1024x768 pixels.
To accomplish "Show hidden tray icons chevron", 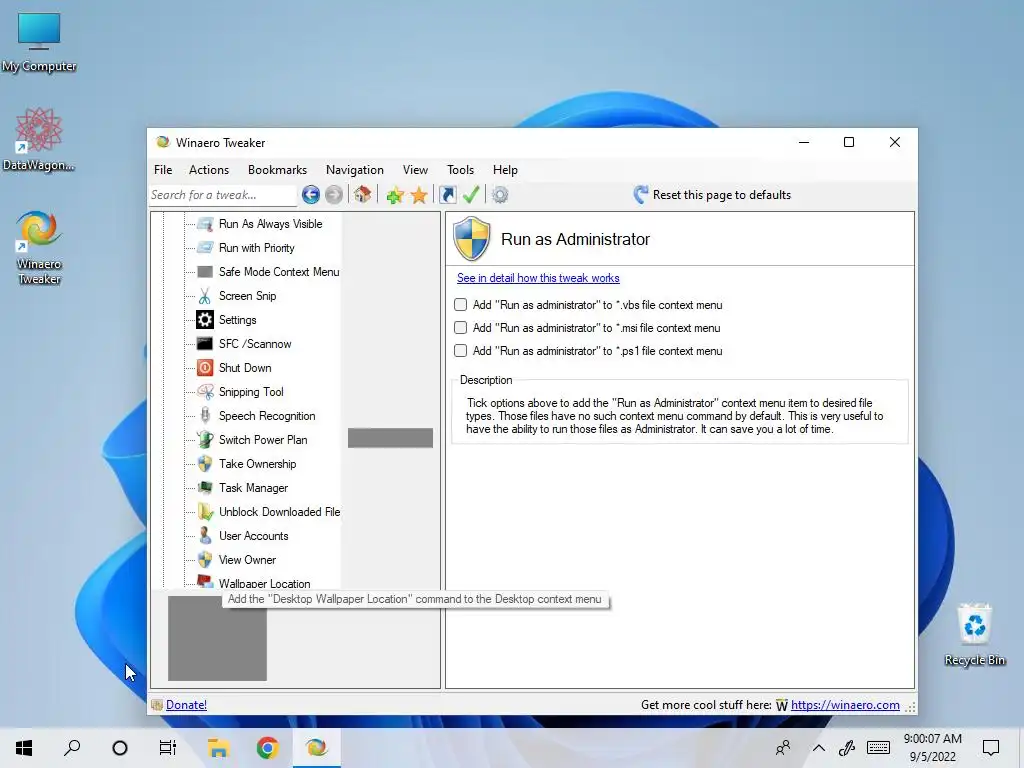I will pyautogui.click(x=818, y=748).
